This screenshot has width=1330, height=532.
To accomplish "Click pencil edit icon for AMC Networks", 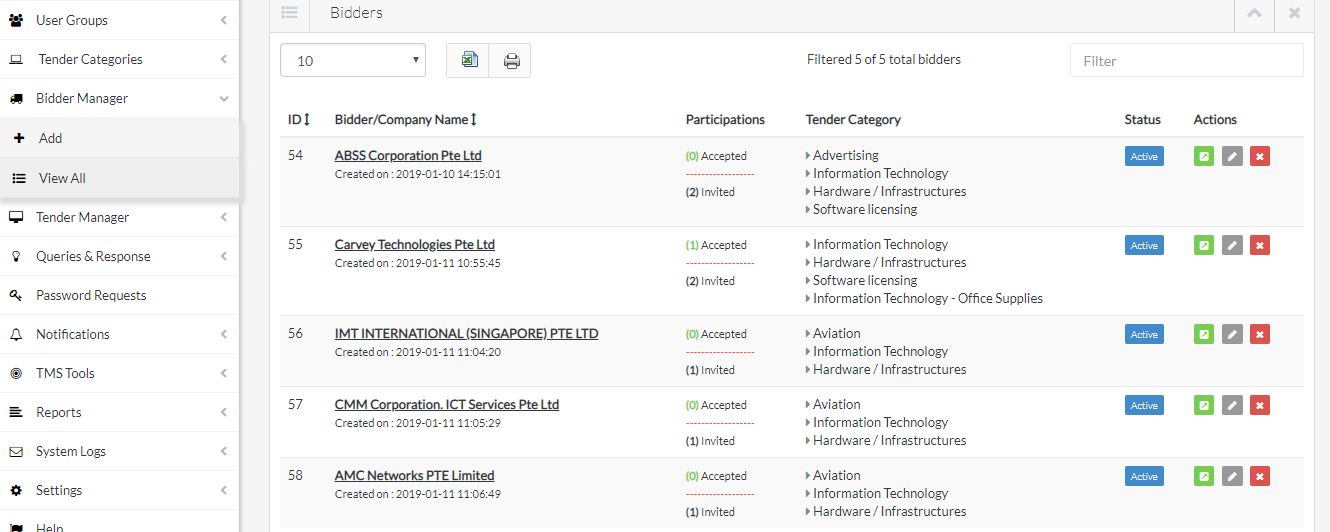I will click(1232, 477).
